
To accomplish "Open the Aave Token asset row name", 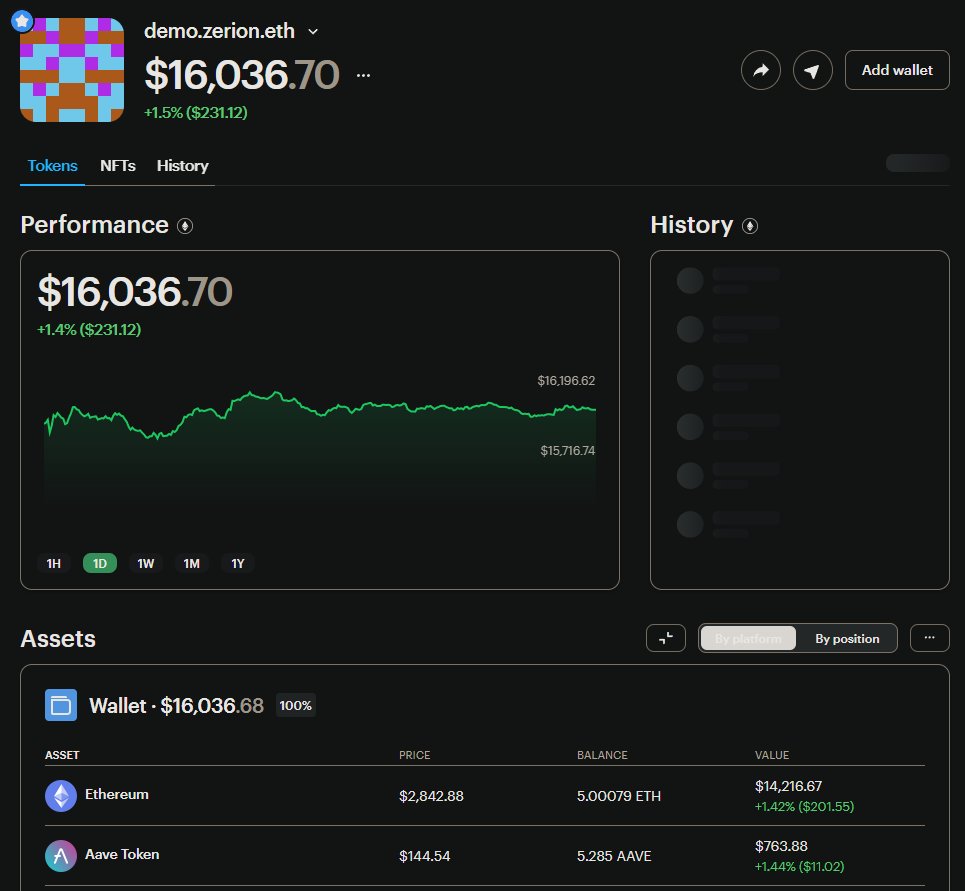I will 122,854.
